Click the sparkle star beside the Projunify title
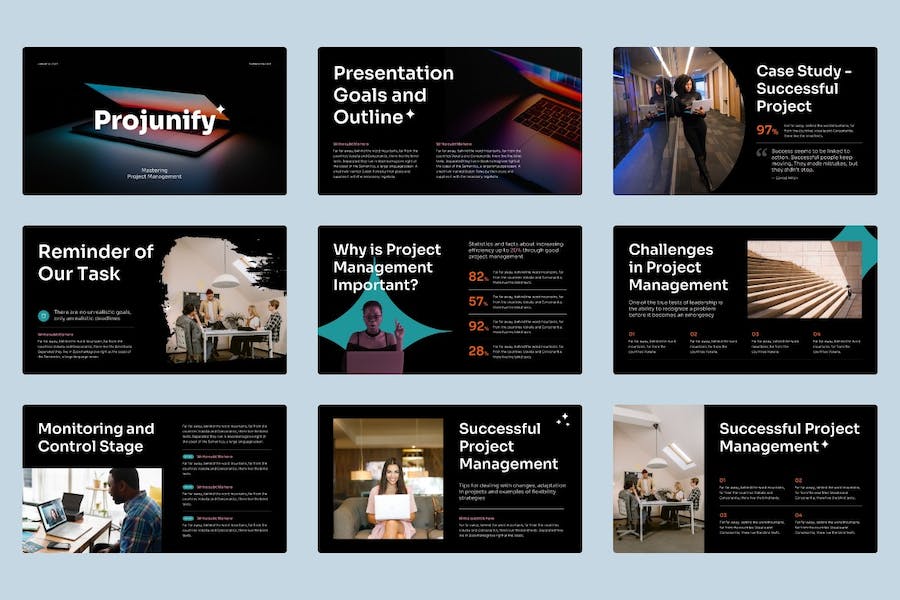 point(221,108)
